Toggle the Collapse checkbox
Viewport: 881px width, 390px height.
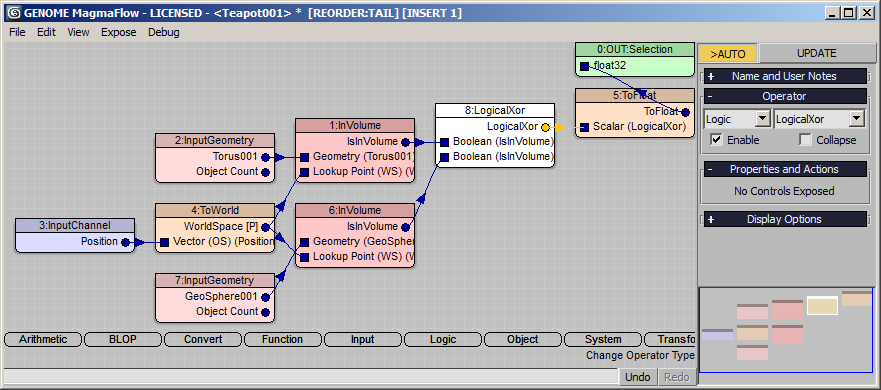point(805,140)
